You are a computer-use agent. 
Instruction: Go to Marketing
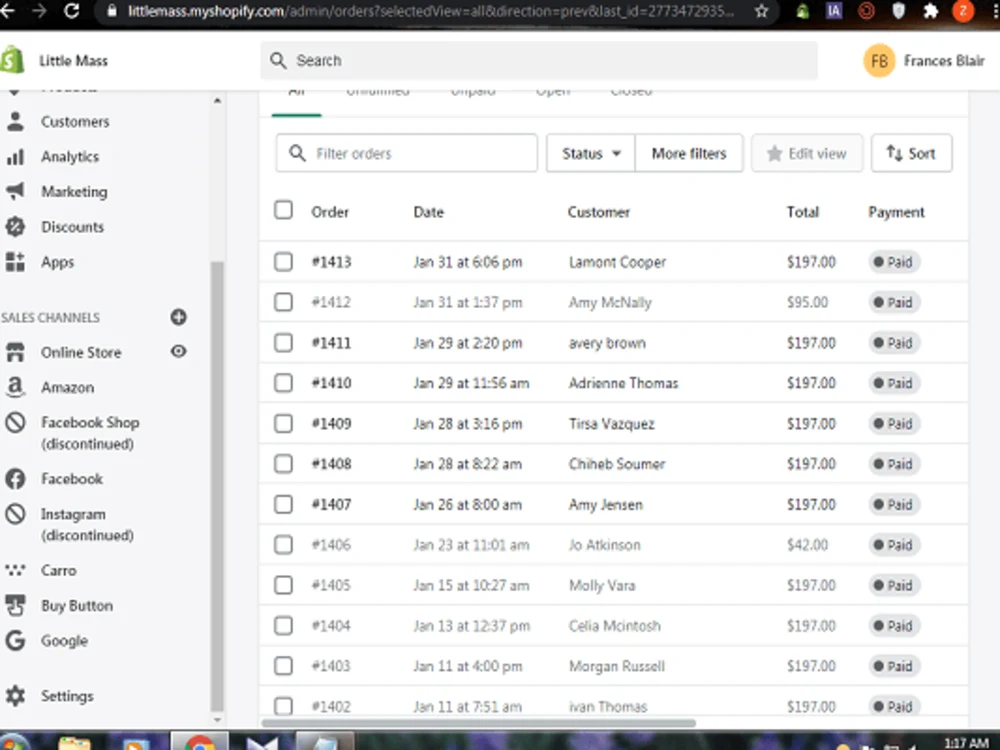tap(74, 191)
